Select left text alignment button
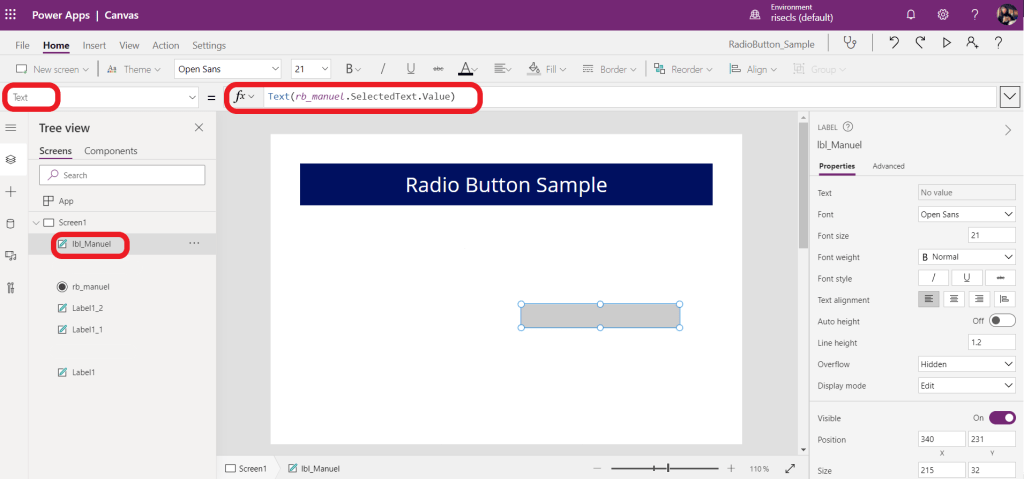Image resolution: width=1024 pixels, height=479 pixels. point(929,299)
